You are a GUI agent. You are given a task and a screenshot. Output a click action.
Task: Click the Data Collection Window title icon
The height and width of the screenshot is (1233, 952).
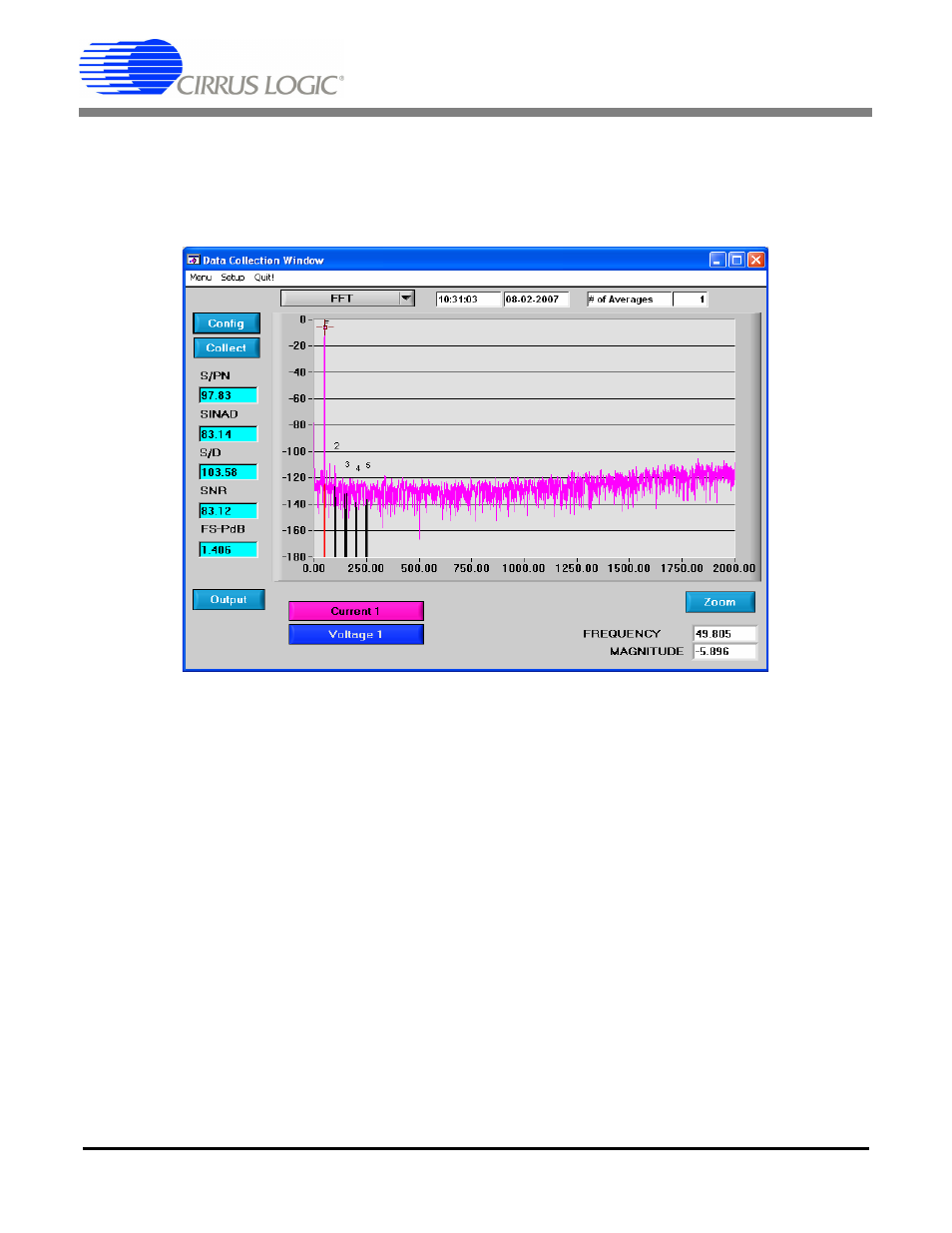click(x=194, y=260)
